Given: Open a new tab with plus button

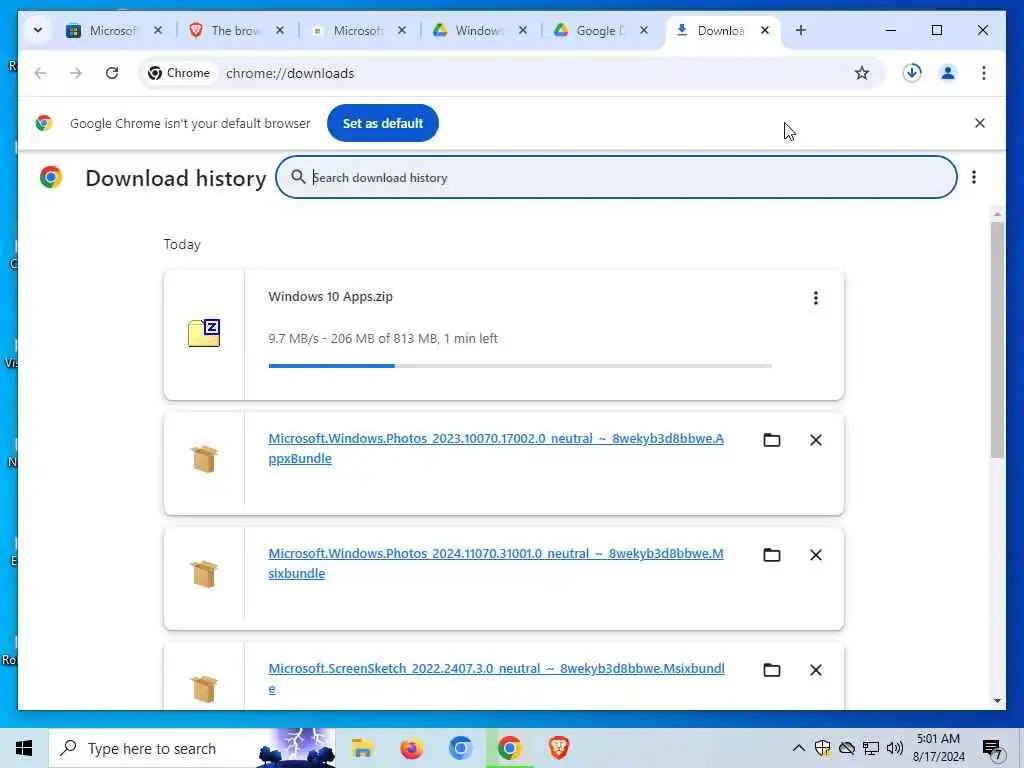Looking at the screenshot, I should (x=801, y=31).
